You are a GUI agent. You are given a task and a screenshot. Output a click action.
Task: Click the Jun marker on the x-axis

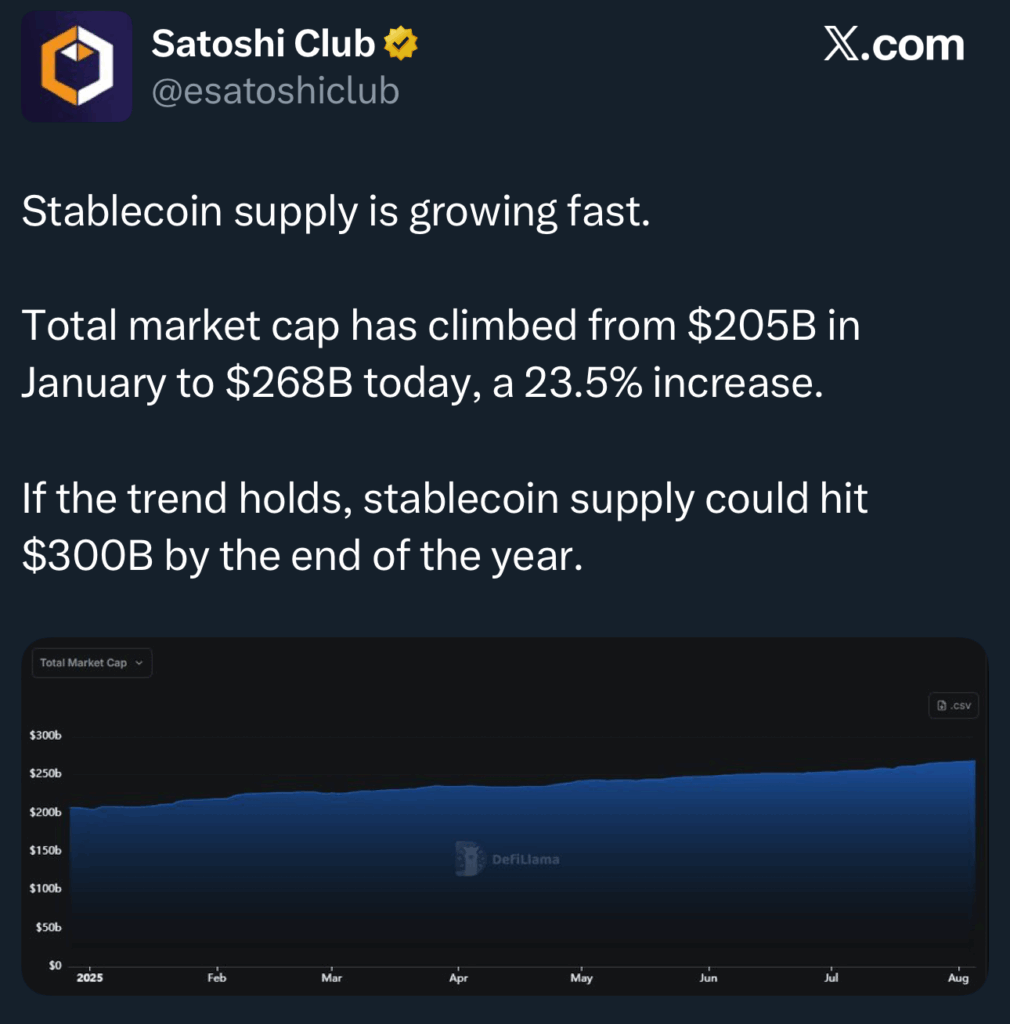708,978
